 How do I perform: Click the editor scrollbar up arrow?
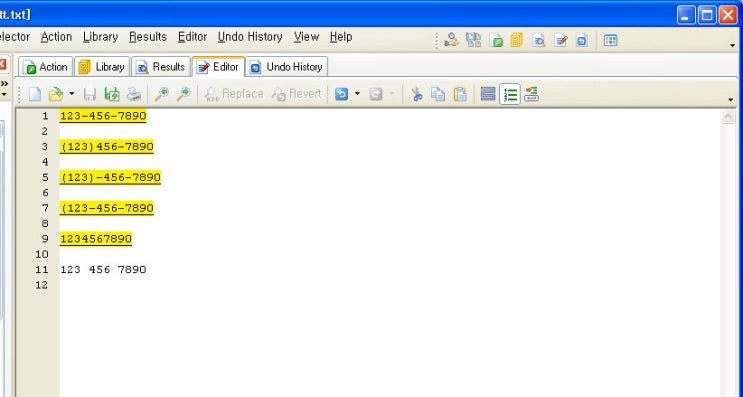point(728,117)
